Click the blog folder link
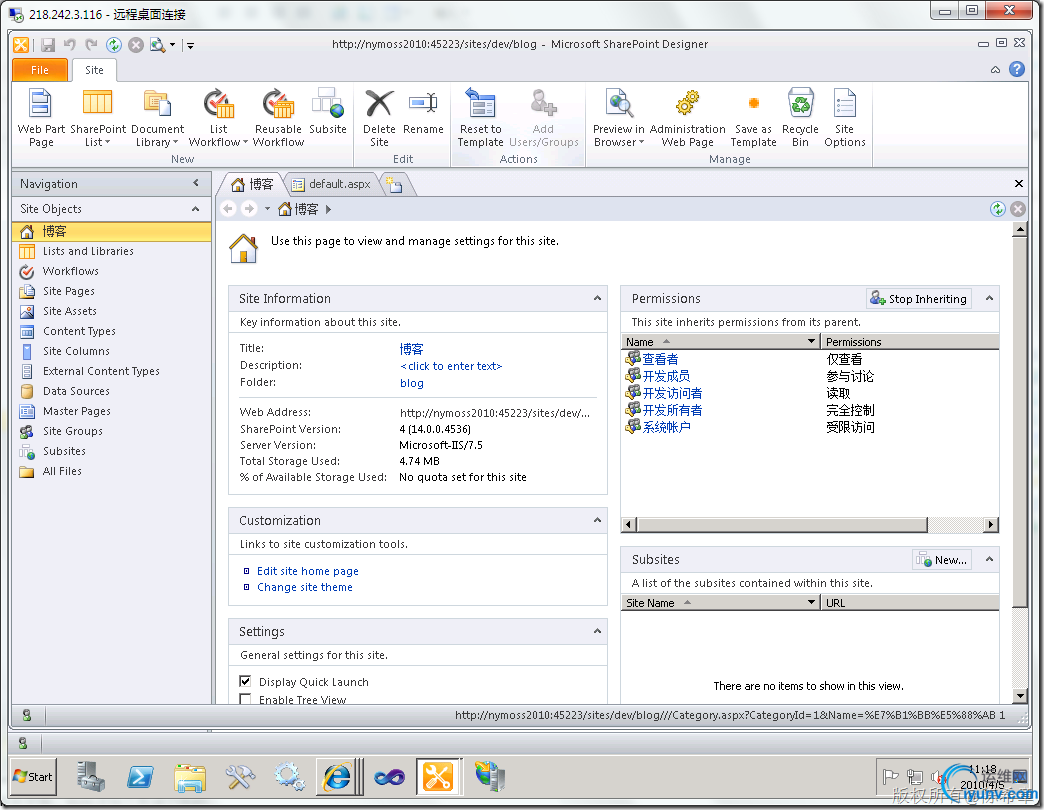Screen dimensions: 1044x810 pyautogui.click(x=411, y=383)
